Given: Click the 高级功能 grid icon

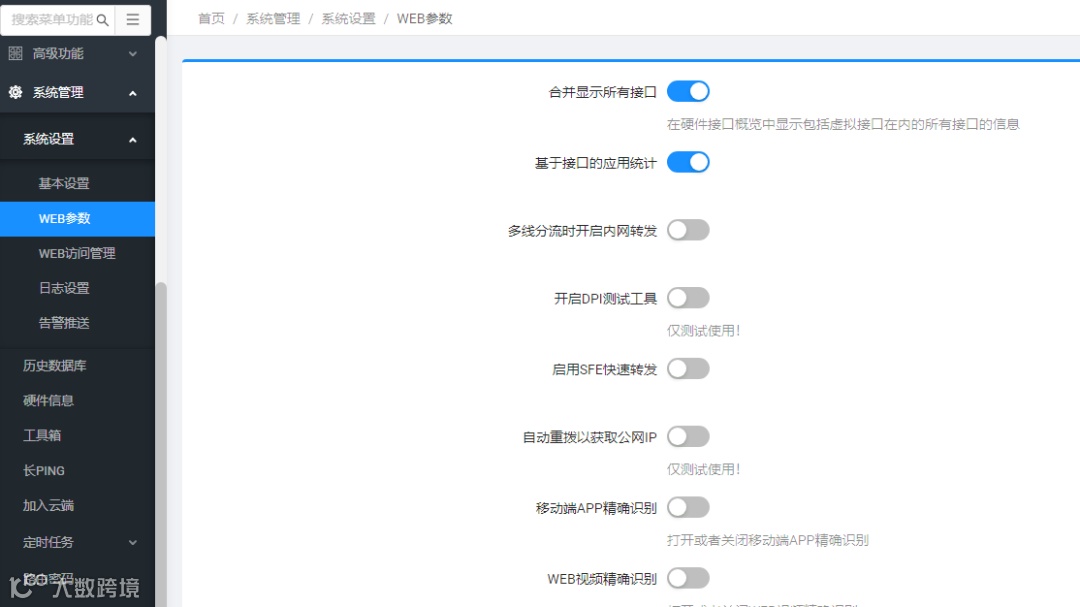Looking at the screenshot, I should (x=15, y=53).
